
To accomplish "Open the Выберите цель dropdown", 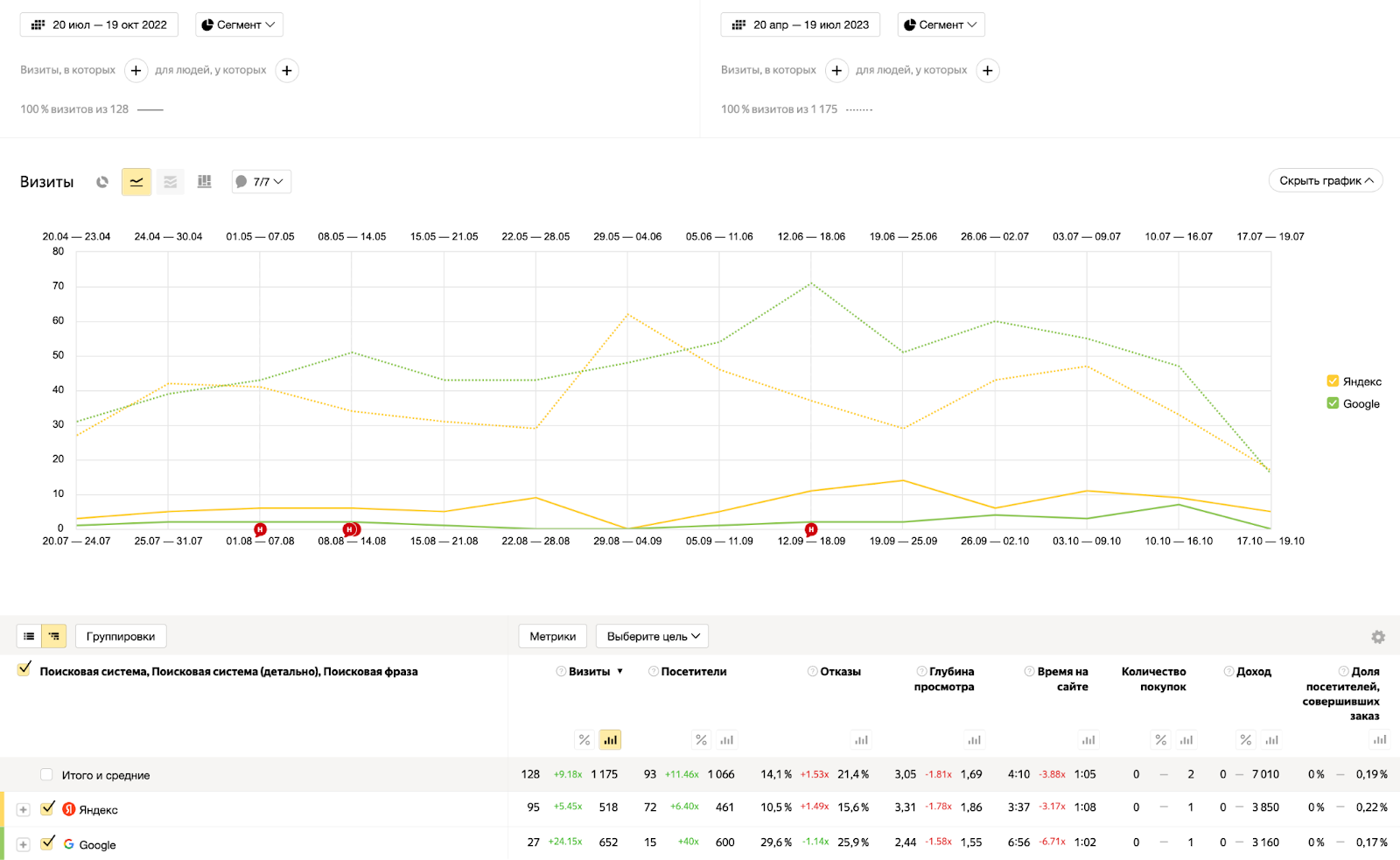I will pos(652,636).
